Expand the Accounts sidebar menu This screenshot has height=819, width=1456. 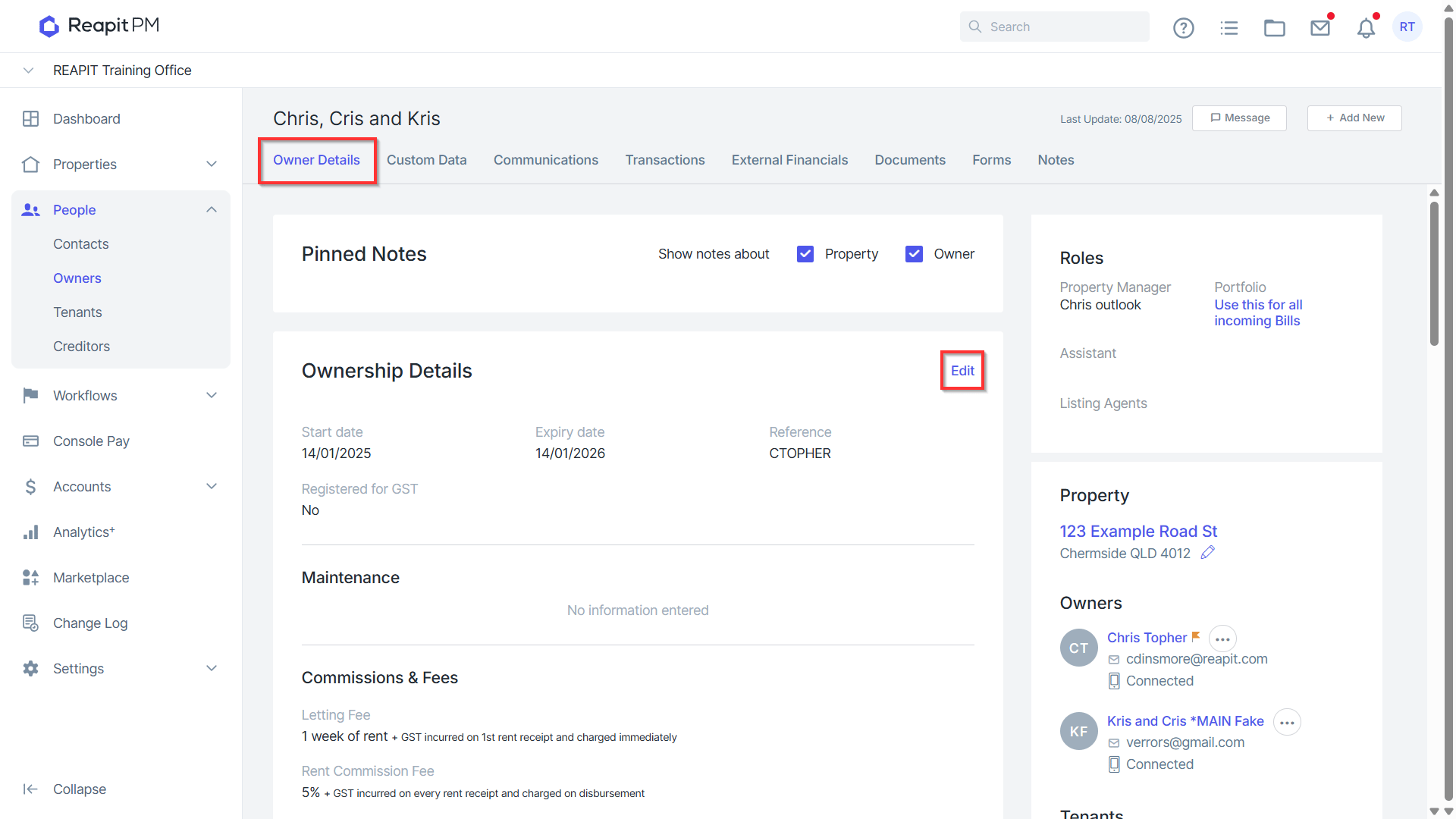point(212,487)
